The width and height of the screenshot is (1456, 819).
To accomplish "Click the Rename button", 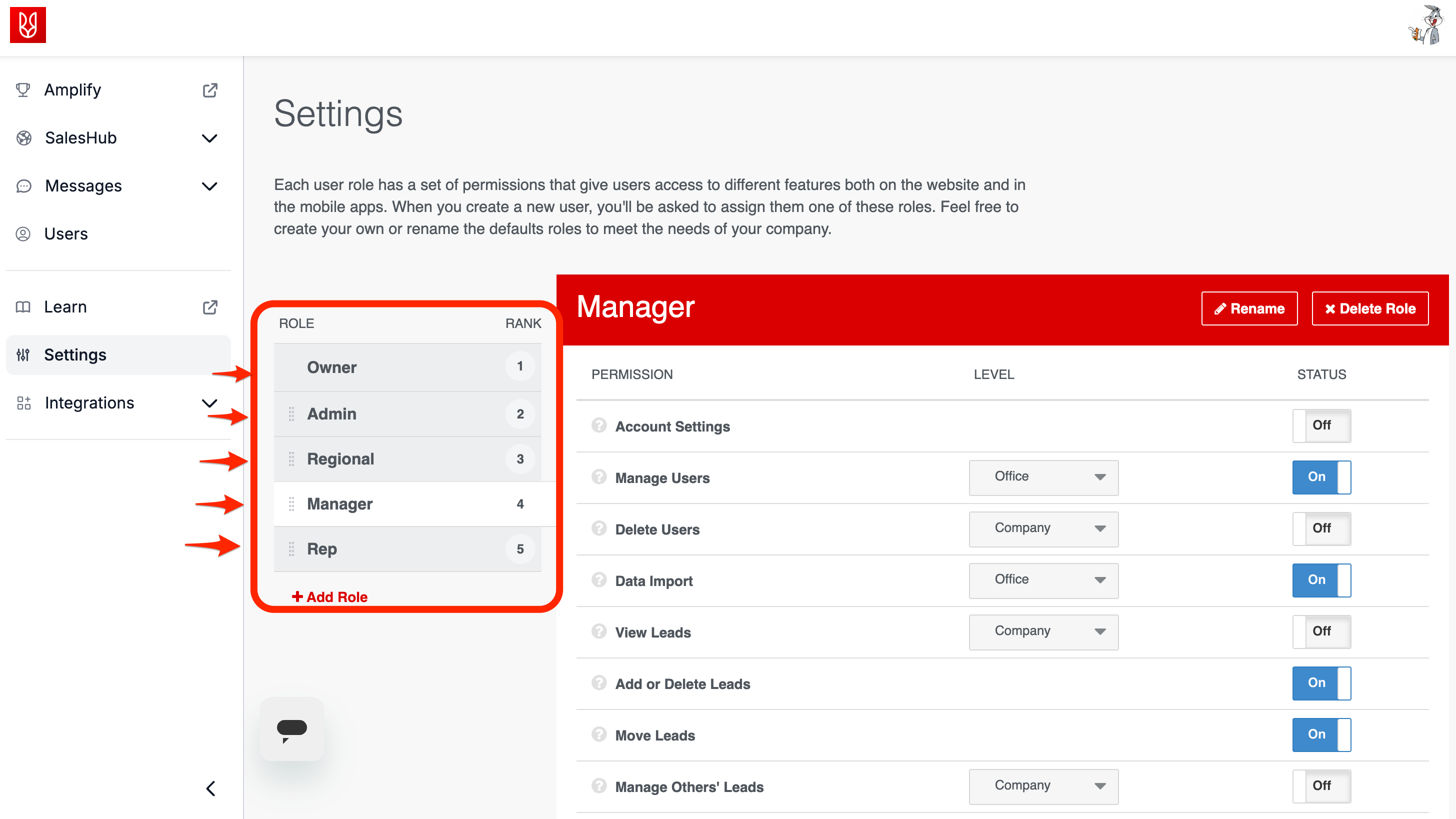I will (x=1248, y=308).
